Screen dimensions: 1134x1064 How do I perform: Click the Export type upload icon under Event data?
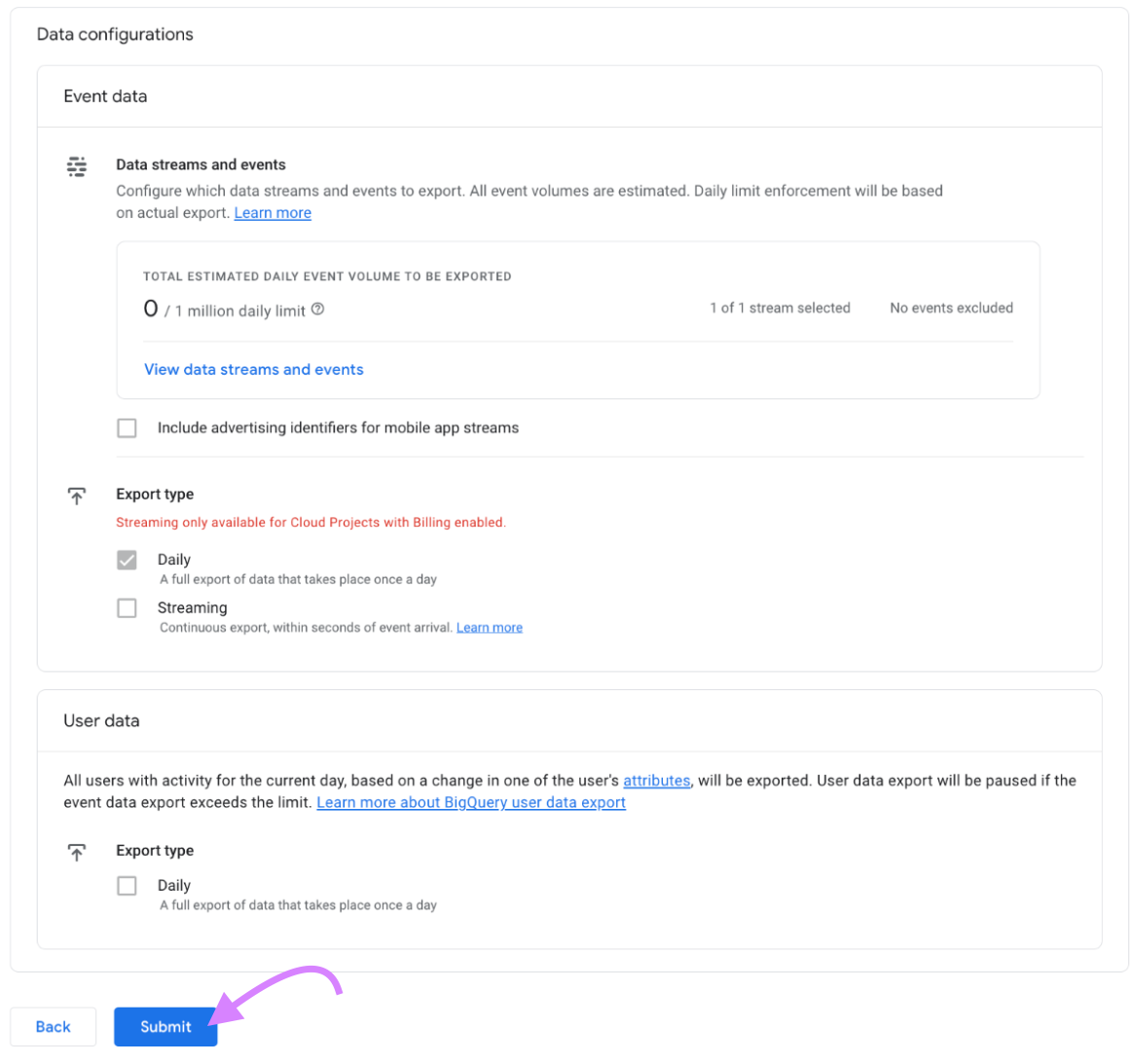[x=76, y=495]
